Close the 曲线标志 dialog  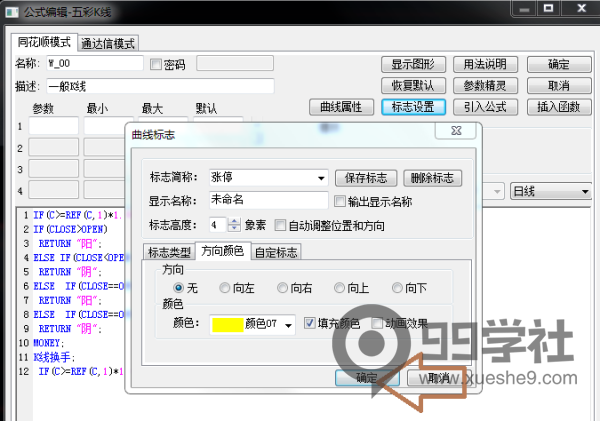coord(456,131)
